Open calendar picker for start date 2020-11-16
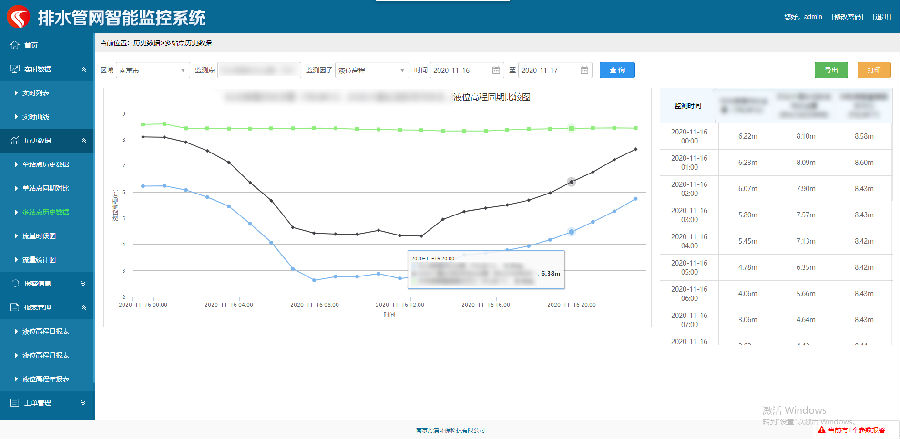Image resolution: width=900 pixels, height=439 pixels. coord(496,70)
